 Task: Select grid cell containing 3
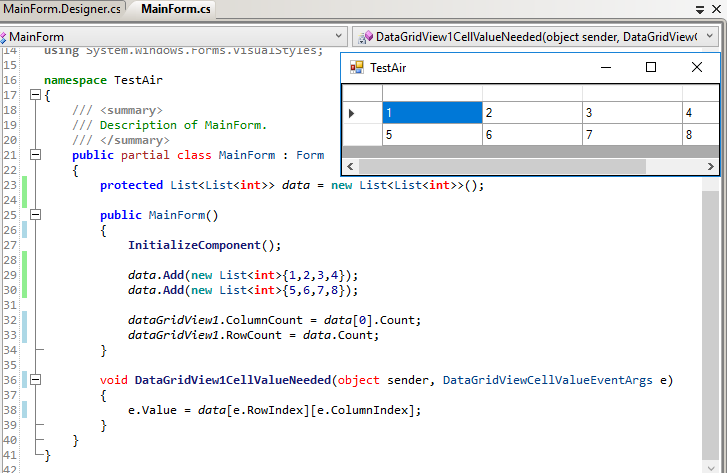click(x=632, y=113)
